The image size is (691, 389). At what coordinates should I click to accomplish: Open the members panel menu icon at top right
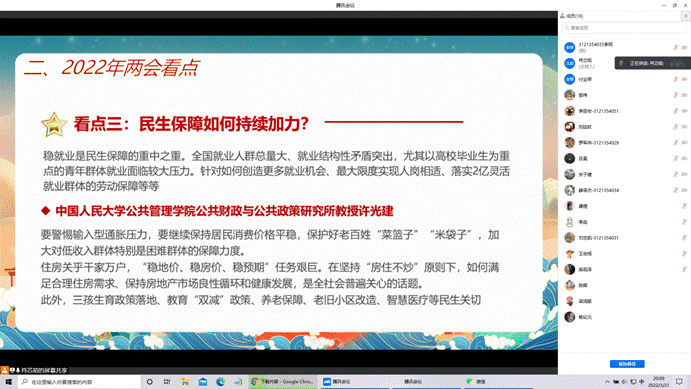(686, 16)
